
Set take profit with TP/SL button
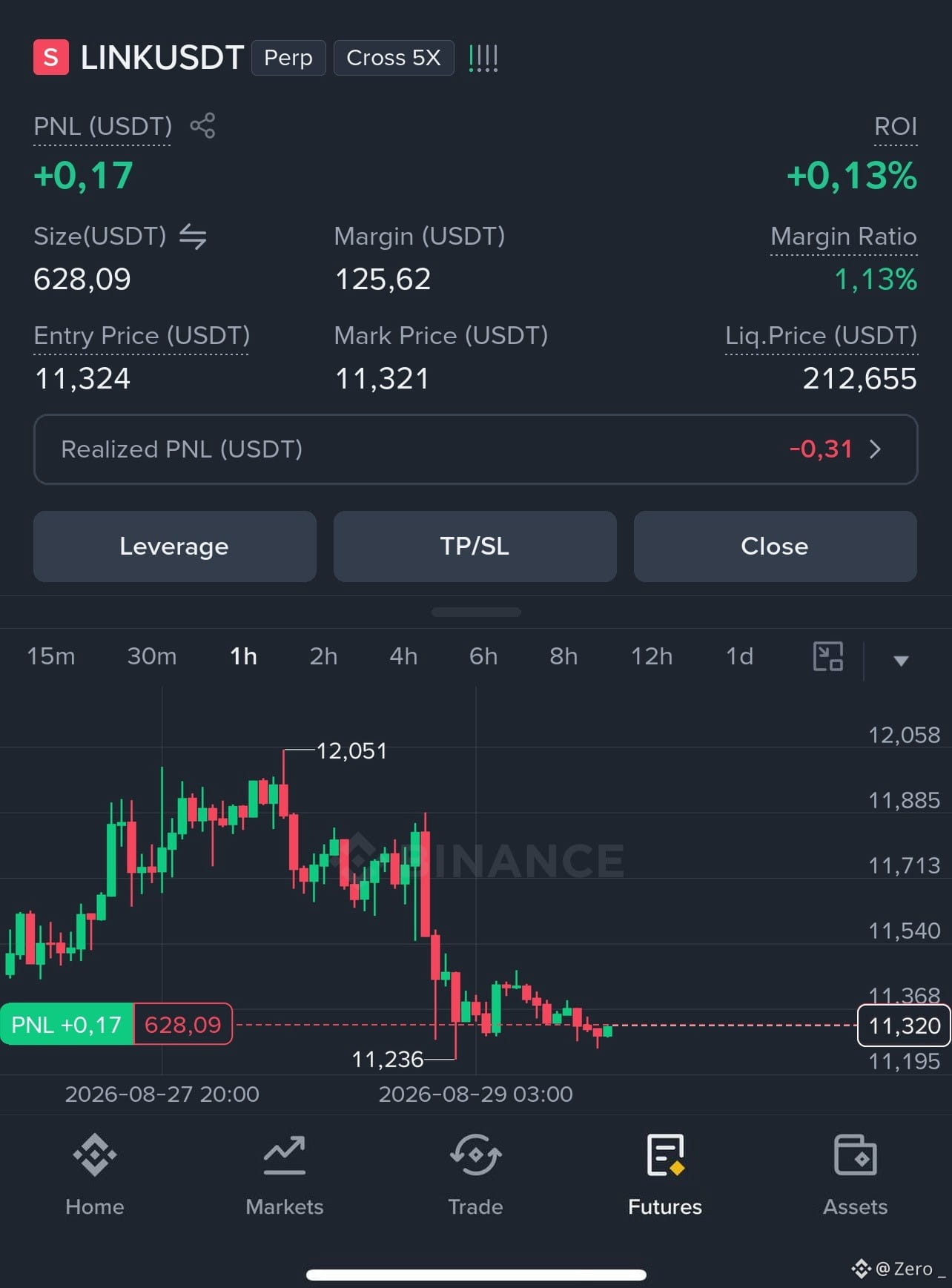(x=475, y=546)
